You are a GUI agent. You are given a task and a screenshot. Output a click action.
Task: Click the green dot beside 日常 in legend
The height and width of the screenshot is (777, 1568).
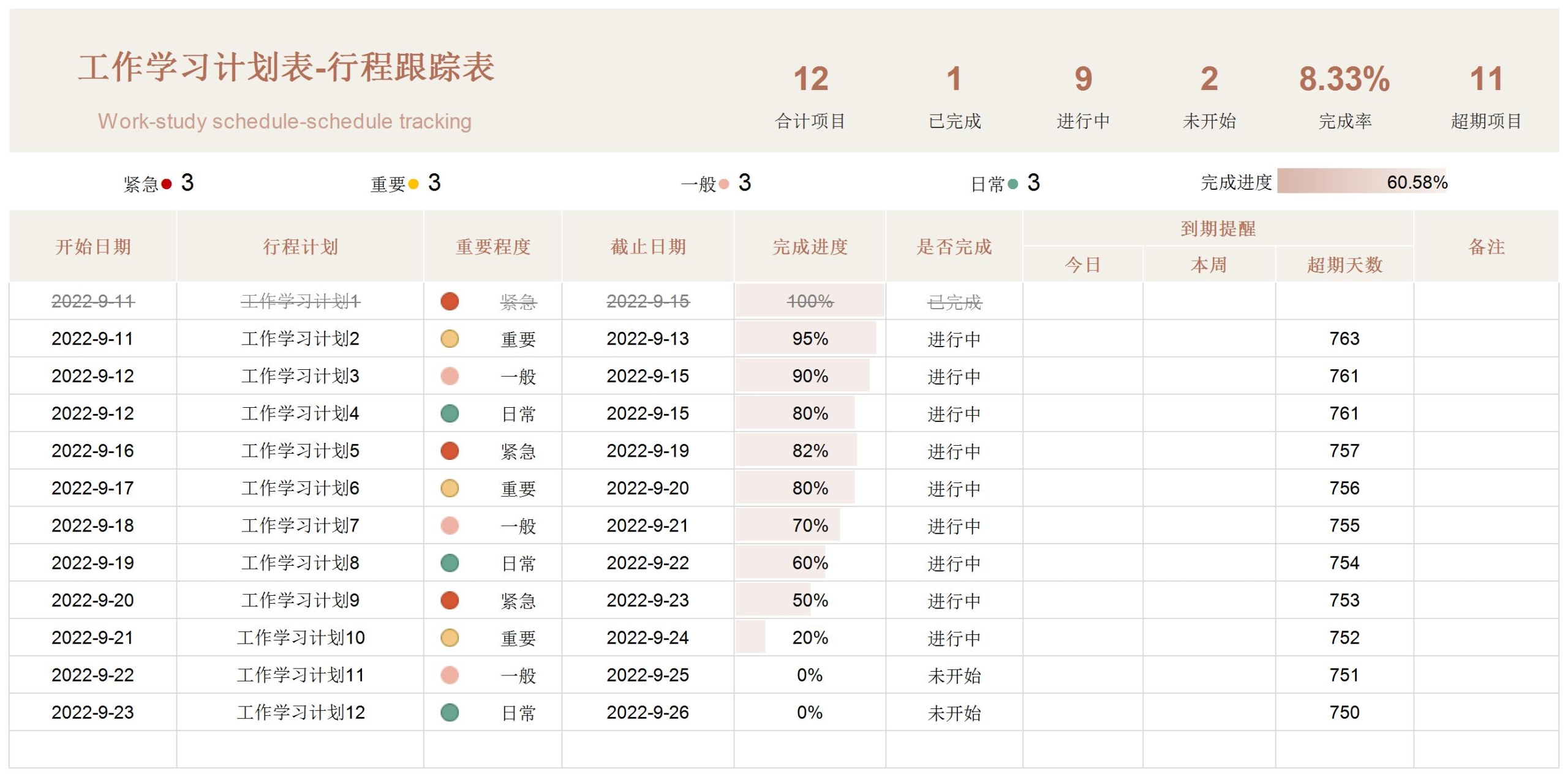[x=1013, y=184]
